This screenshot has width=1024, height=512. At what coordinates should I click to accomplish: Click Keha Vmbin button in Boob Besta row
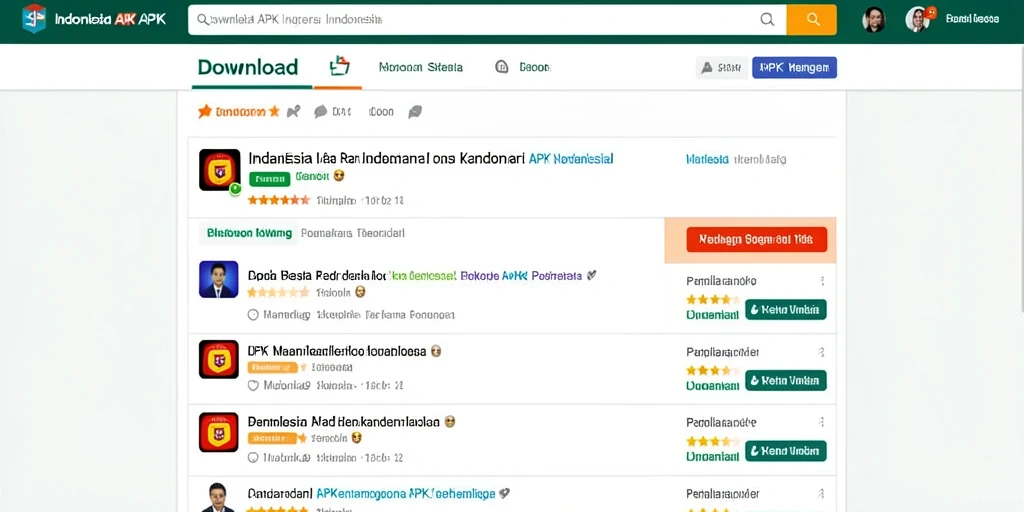pyautogui.click(x=786, y=310)
